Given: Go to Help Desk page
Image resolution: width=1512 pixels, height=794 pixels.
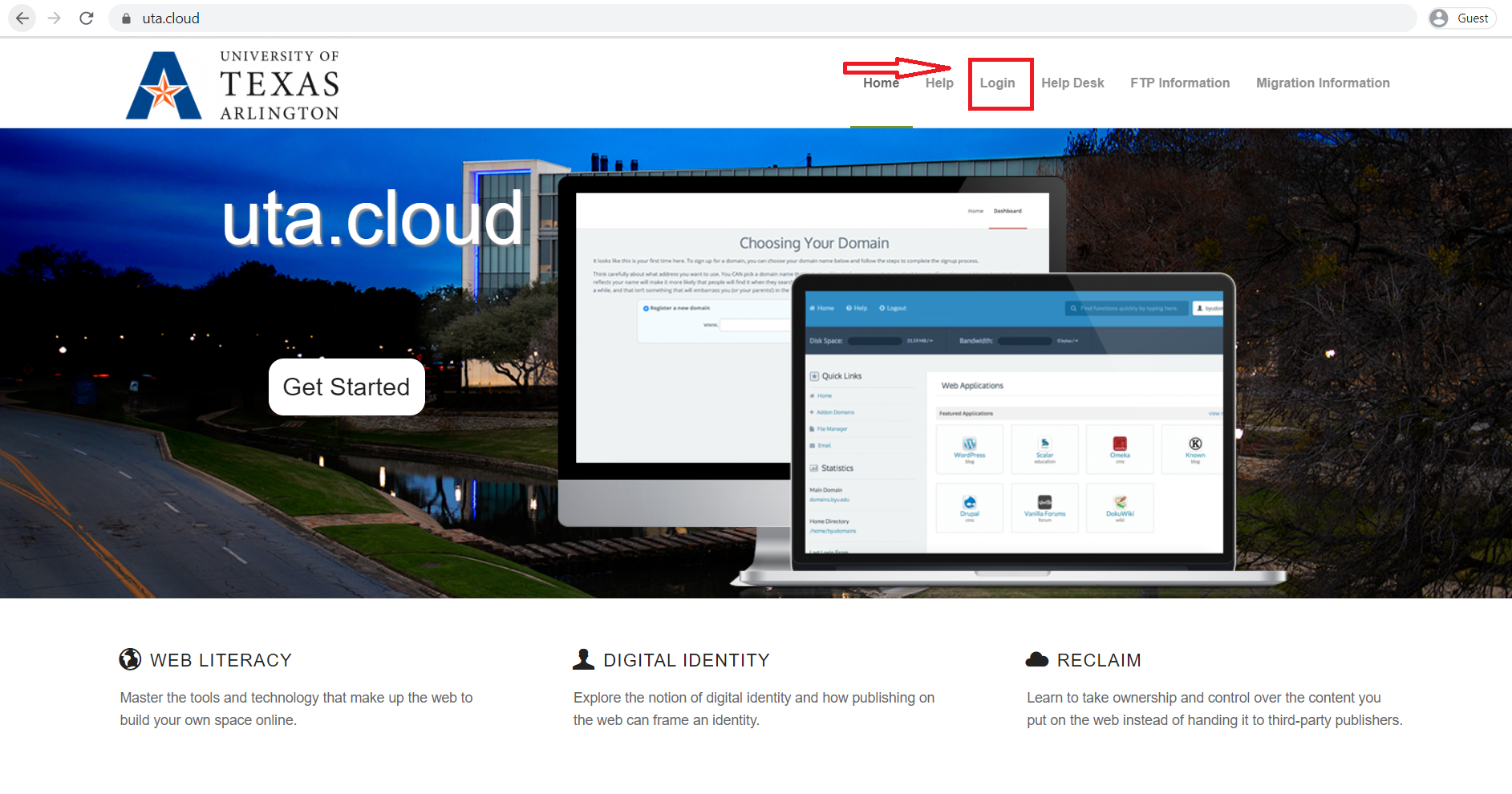Looking at the screenshot, I should (x=1072, y=83).
